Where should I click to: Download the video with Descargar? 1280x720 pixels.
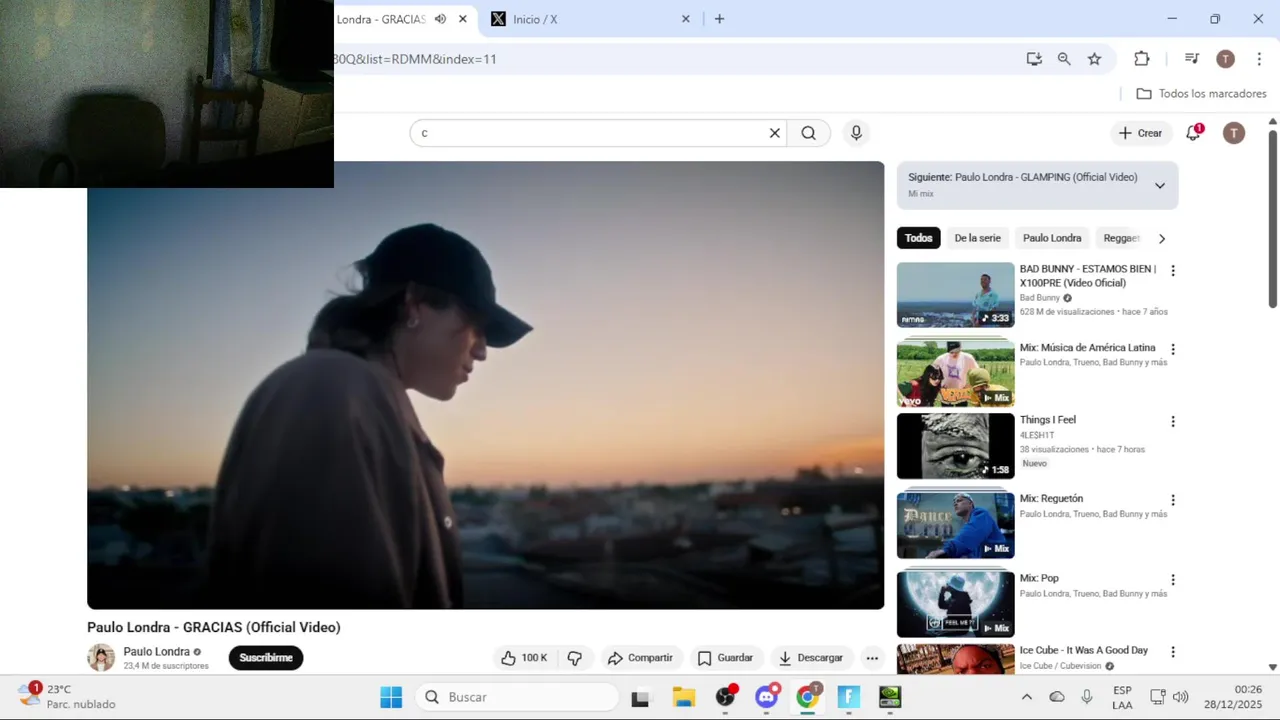click(810, 658)
